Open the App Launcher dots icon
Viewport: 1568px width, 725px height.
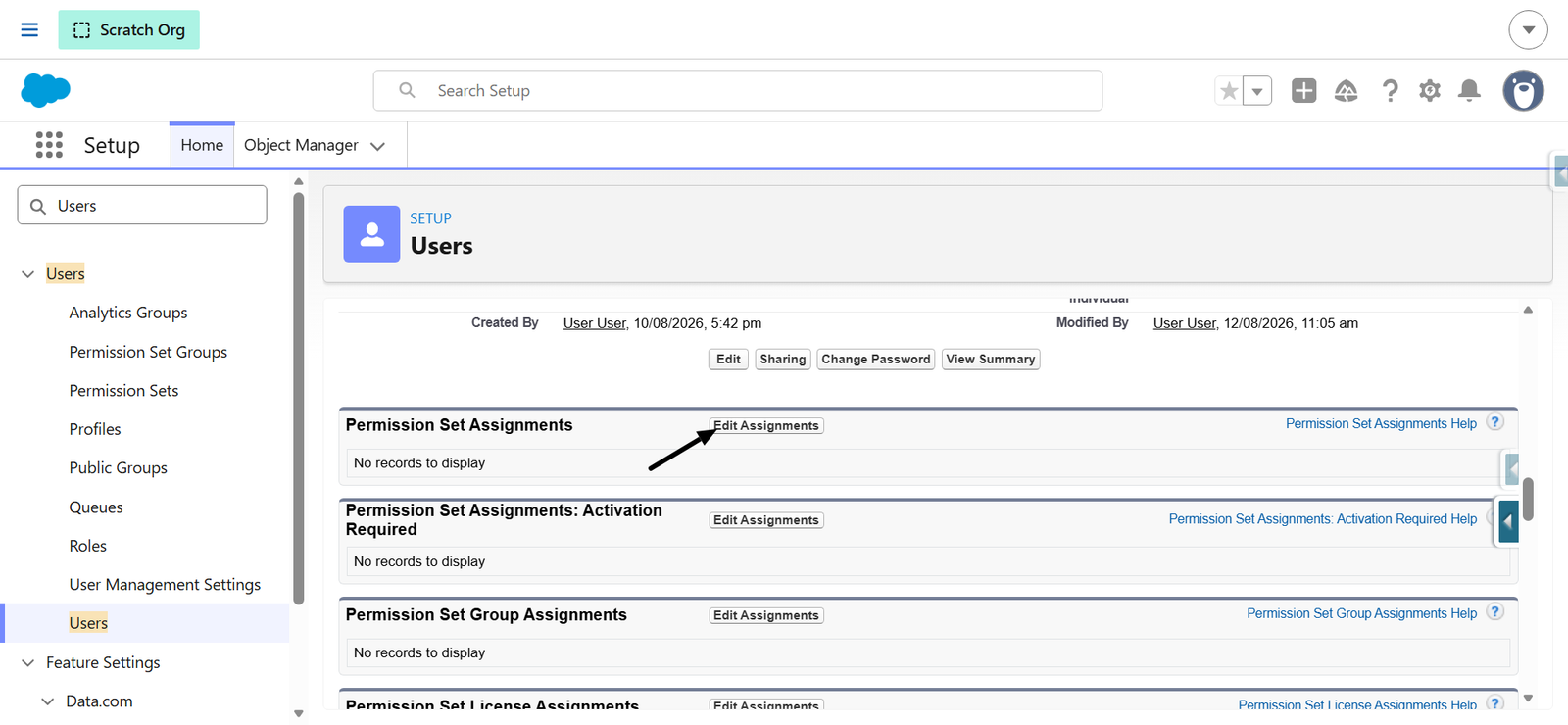pos(49,145)
